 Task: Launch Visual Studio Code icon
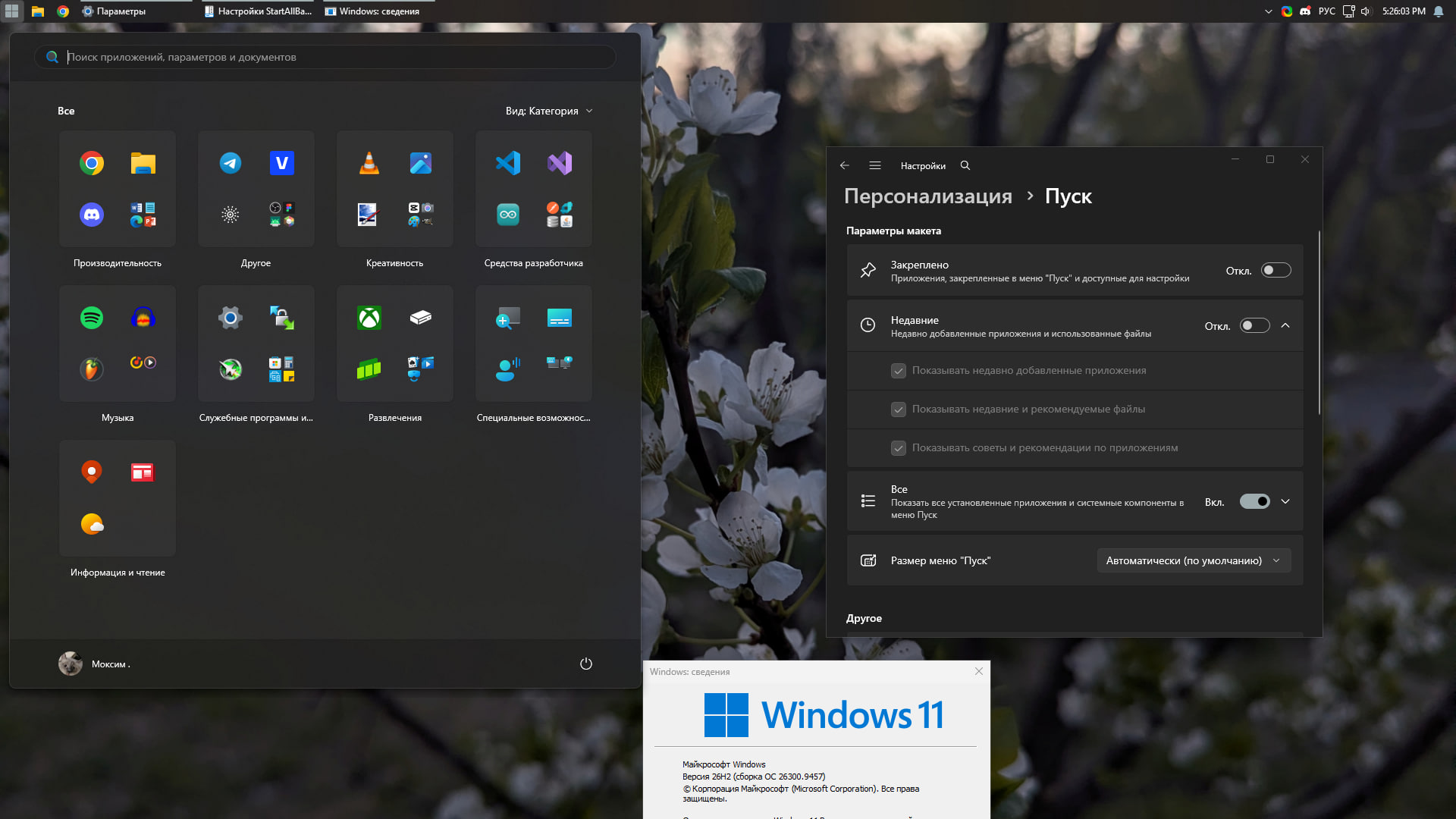pos(508,163)
